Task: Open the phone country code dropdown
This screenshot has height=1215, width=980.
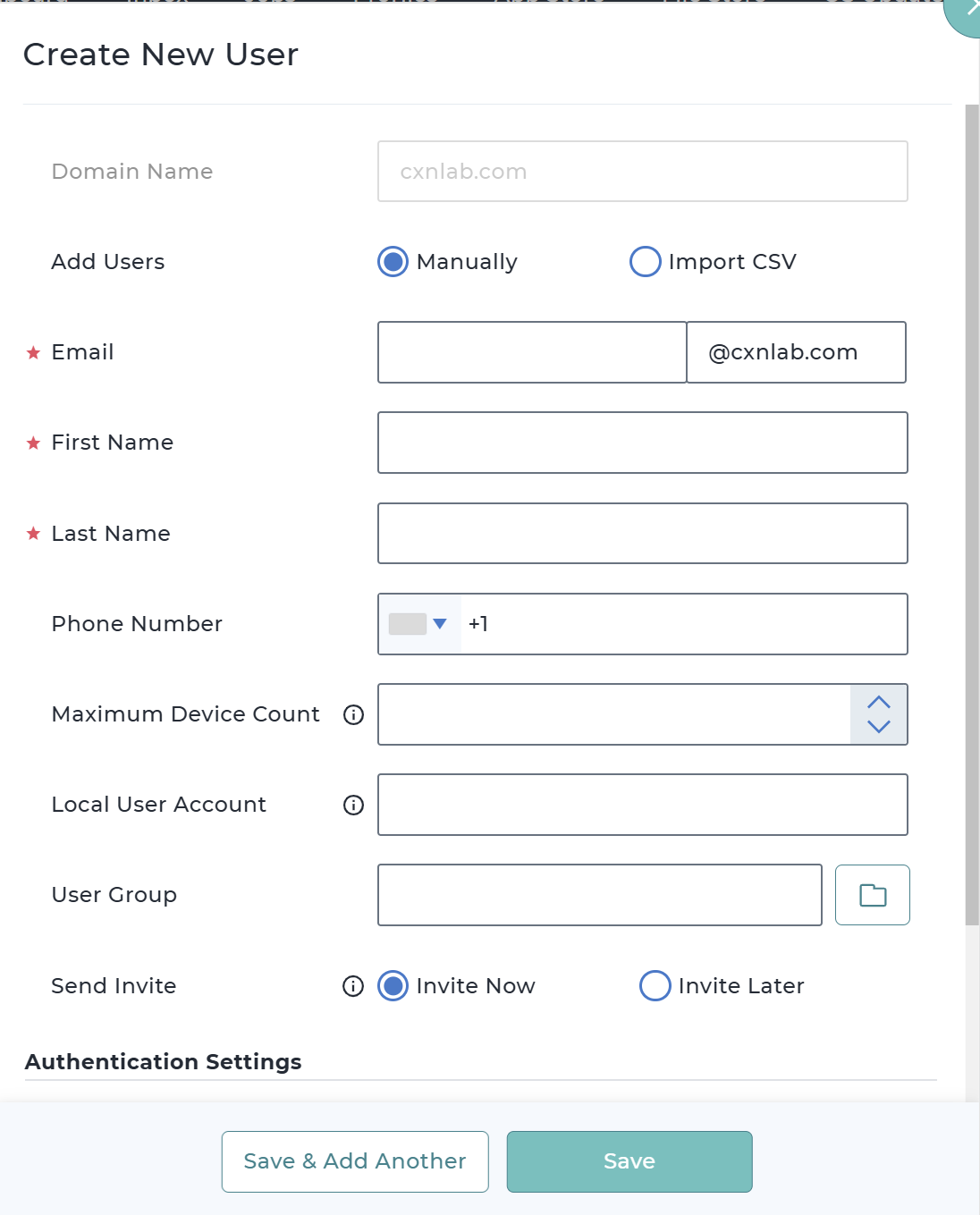Action: point(419,624)
